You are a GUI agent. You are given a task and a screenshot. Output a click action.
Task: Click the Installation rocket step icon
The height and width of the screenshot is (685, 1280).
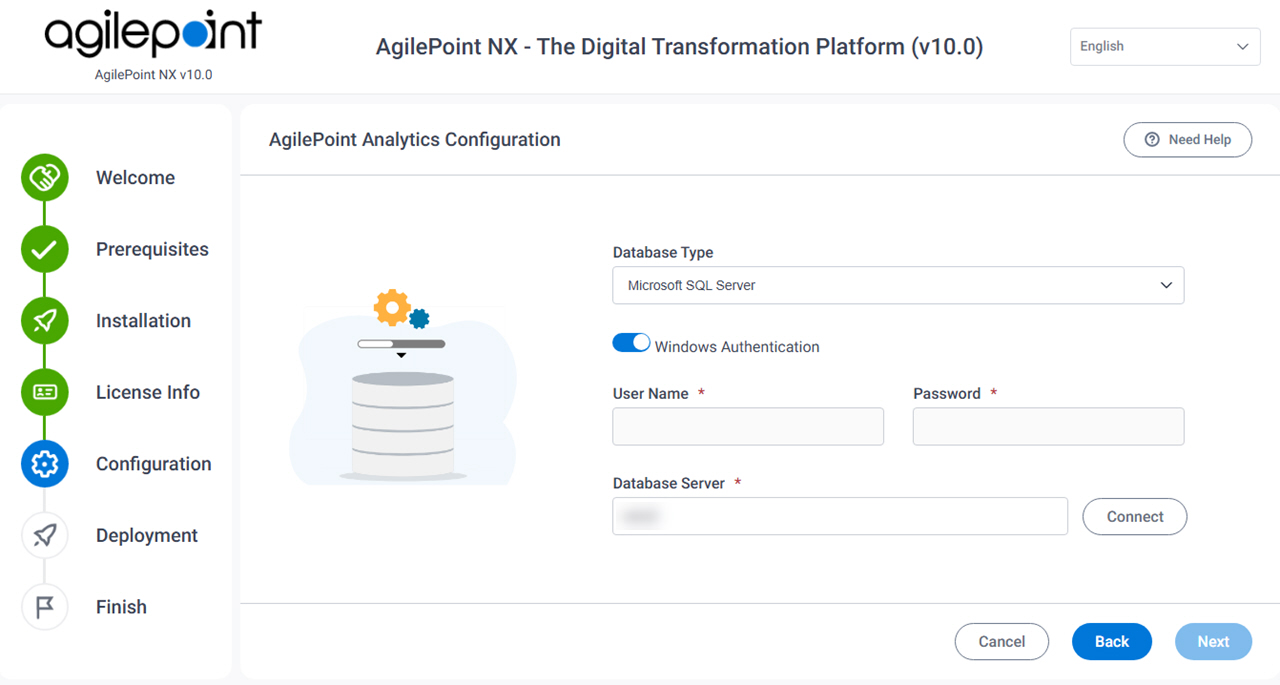coord(45,321)
